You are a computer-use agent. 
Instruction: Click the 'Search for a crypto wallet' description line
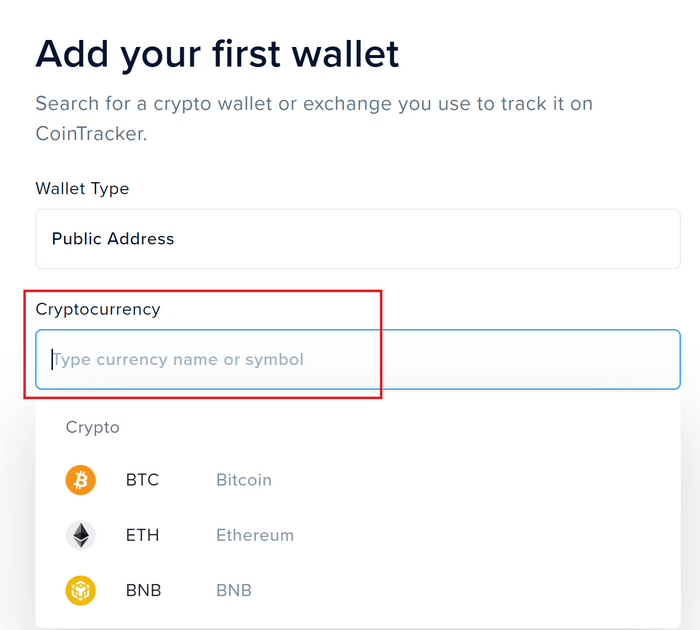[x=314, y=104]
